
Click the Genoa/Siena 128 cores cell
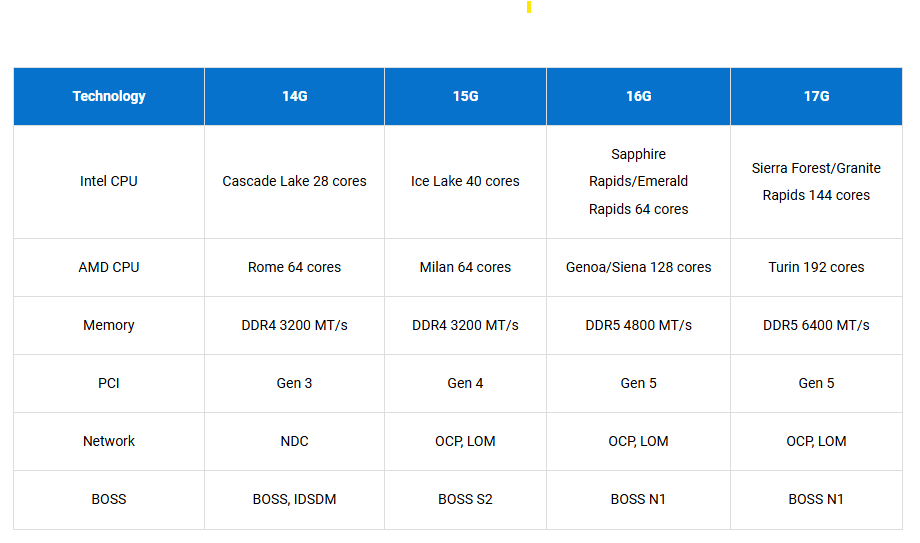(638, 268)
